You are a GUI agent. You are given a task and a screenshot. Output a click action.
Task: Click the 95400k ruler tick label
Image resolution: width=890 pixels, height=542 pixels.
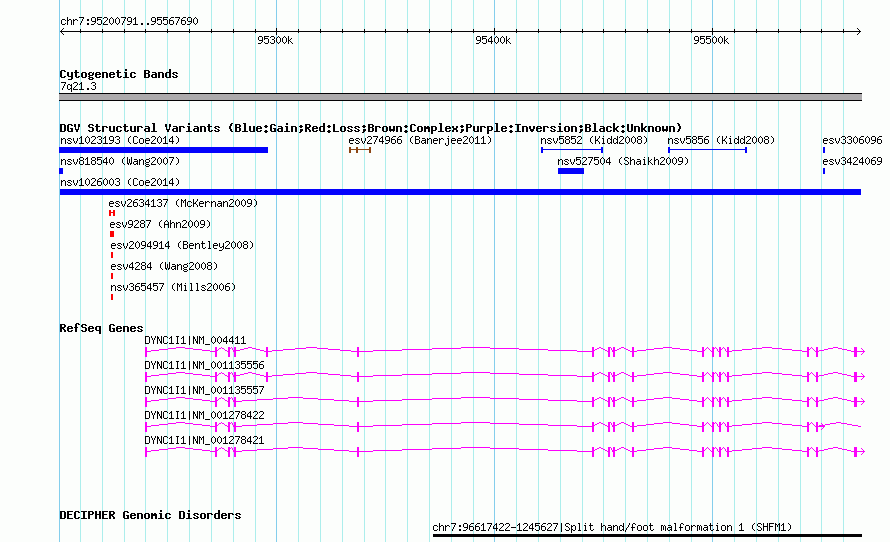pyautogui.click(x=493, y=40)
